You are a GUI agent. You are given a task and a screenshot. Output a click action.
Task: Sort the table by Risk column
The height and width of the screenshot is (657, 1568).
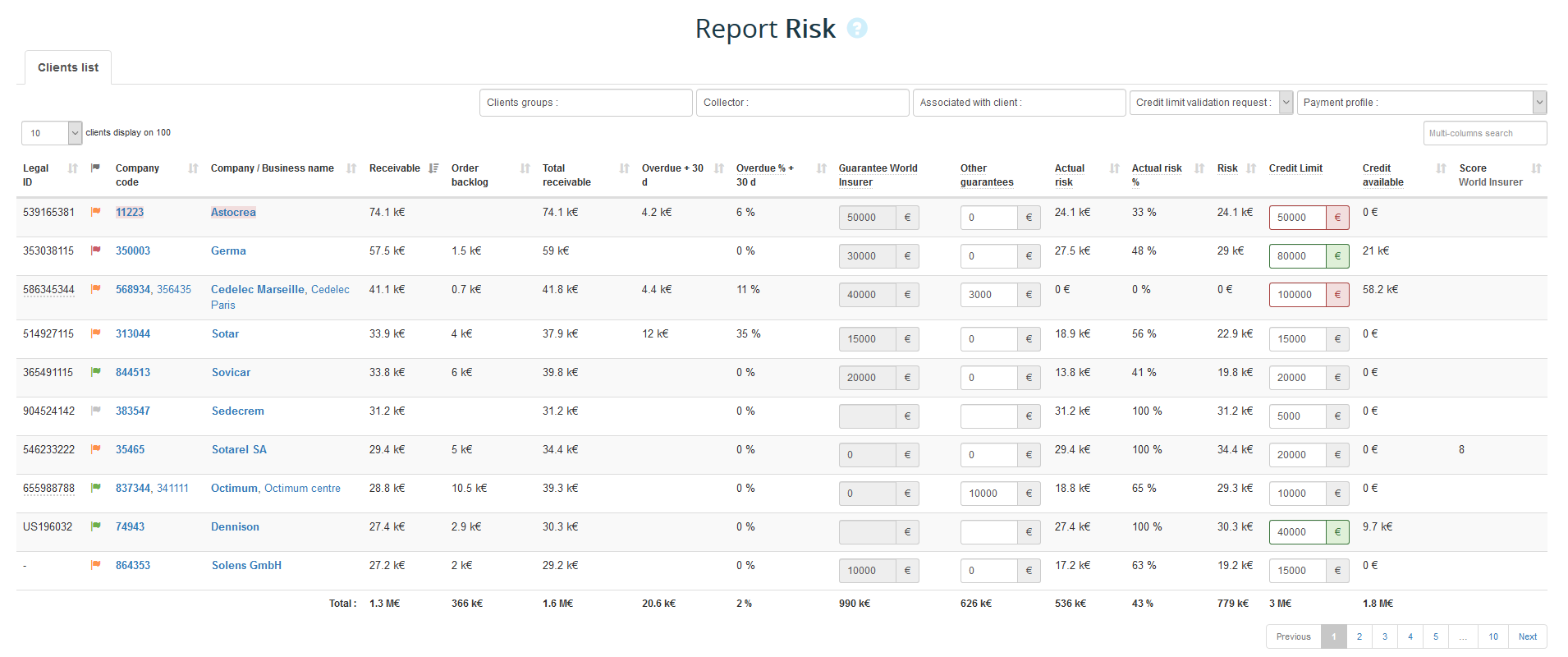pyautogui.click(x=1251, y=168)
